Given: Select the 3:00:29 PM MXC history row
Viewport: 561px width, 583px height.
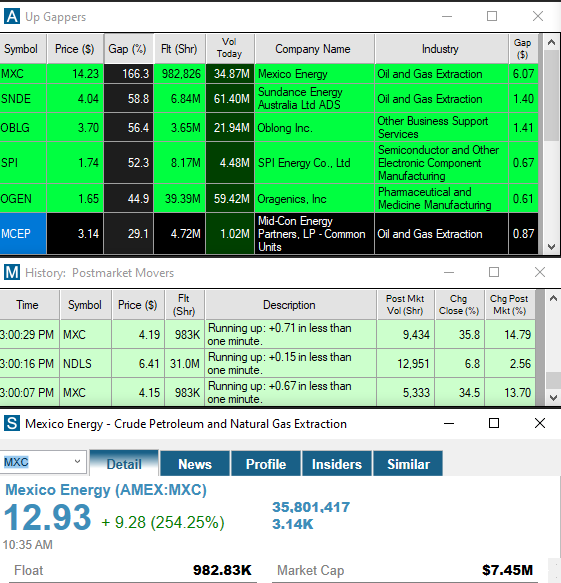Looking at the screenshot, I should [x=267, y=334].
